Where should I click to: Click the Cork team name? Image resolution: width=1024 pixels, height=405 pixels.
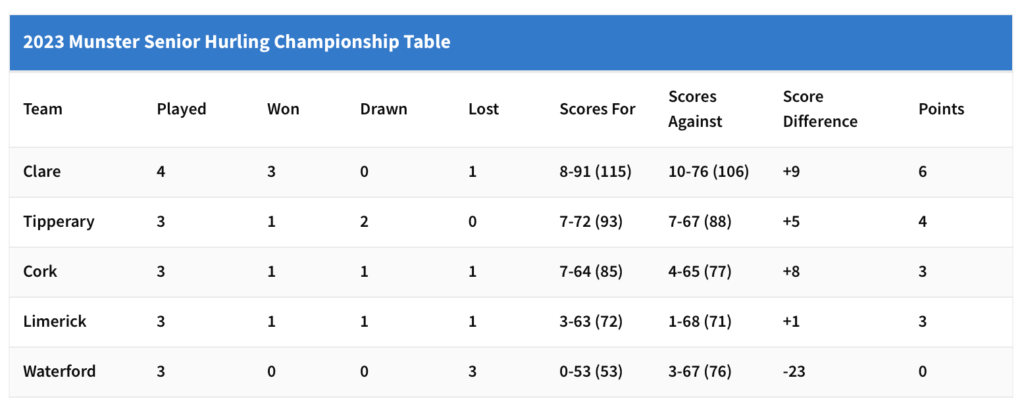point(40,271)
